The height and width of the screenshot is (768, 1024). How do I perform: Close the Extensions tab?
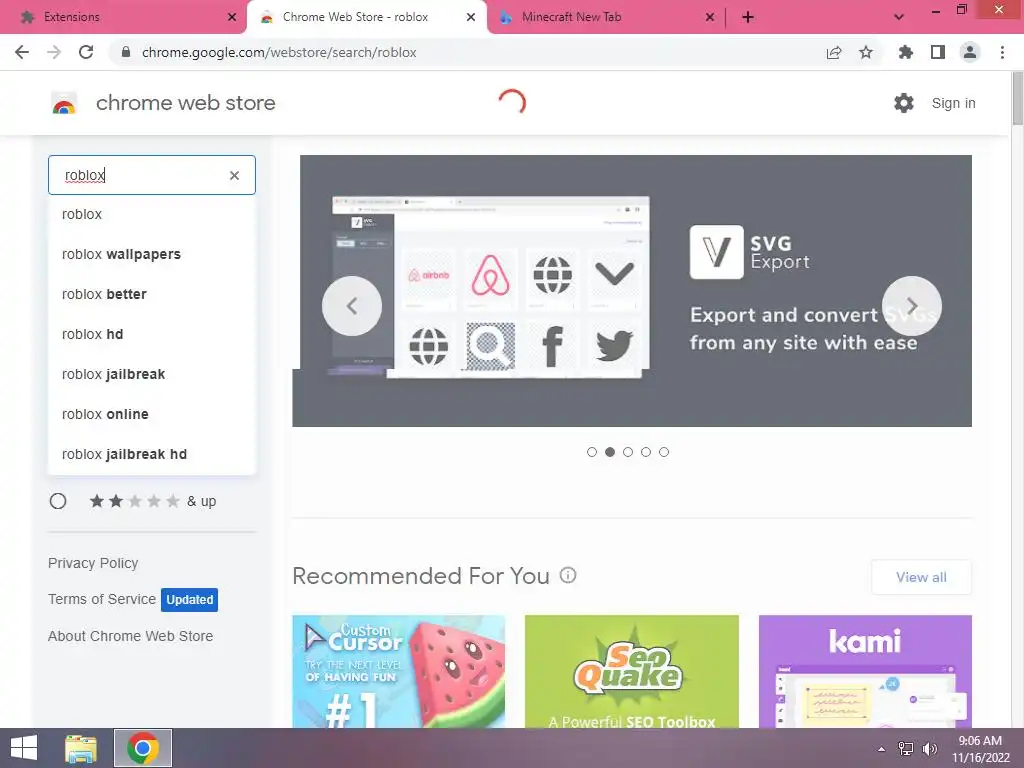click(232, 17)
